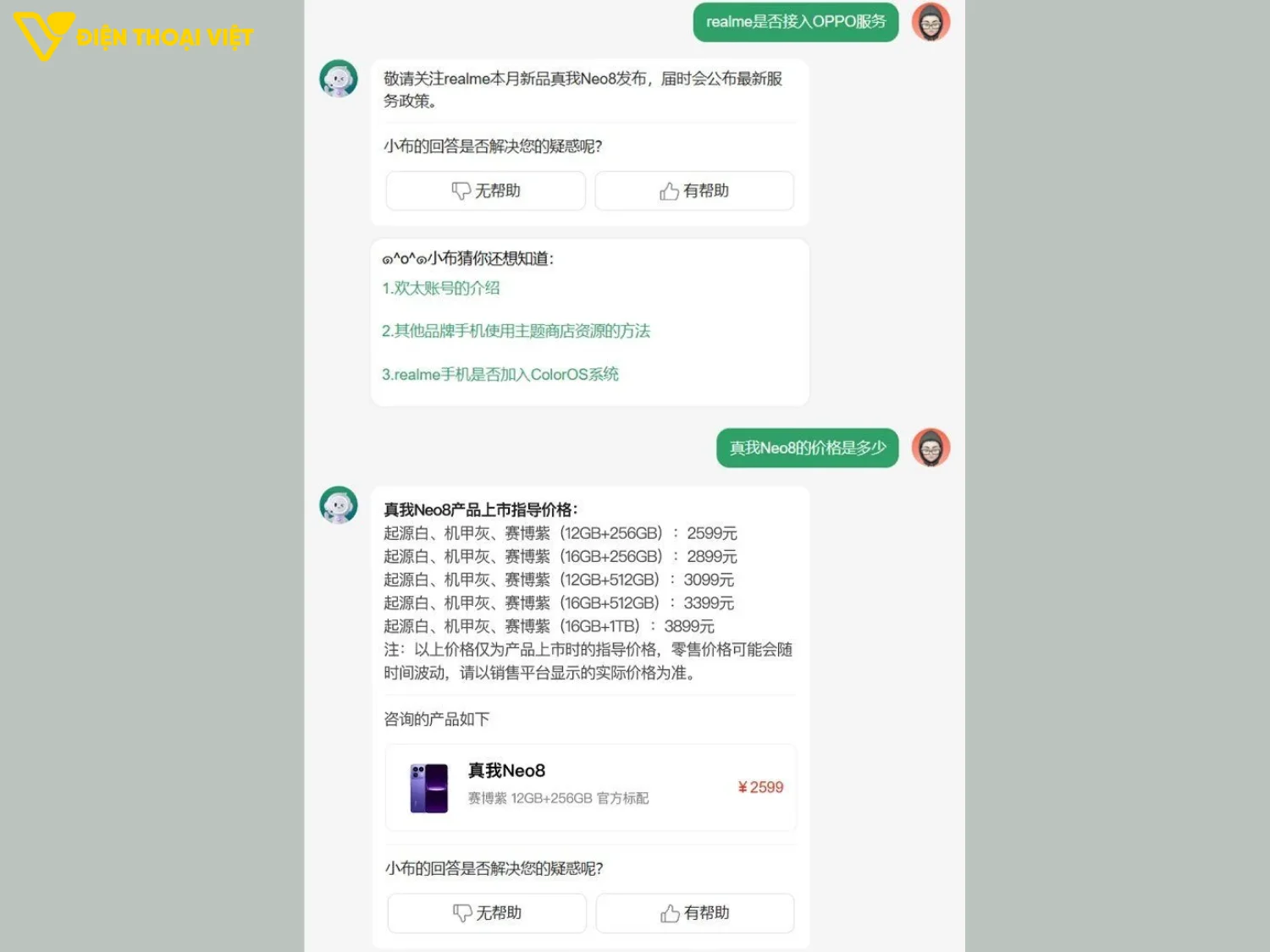Click the ¥2599 price label on the product card
Screen dimensions: 1270x952
pyautogui.click(x=759, y=787)
